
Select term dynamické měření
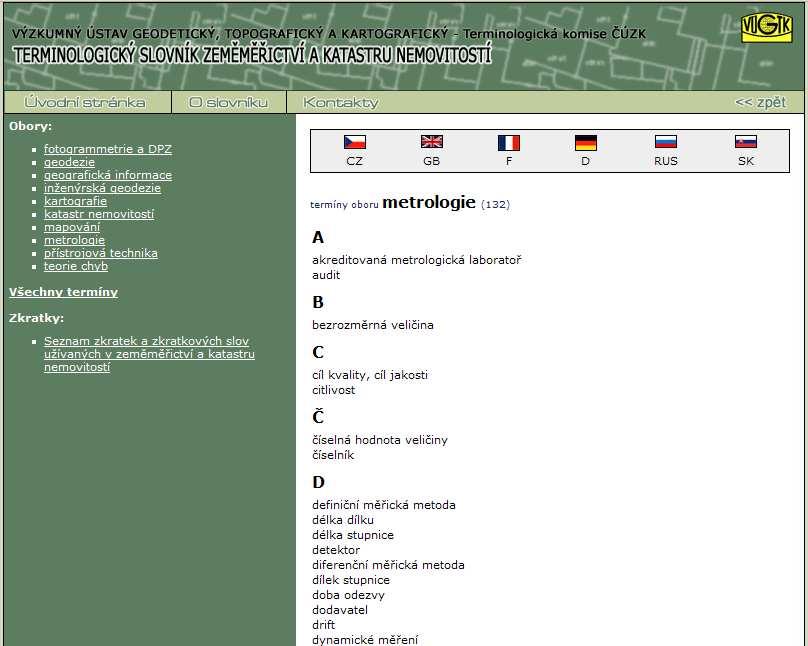[x=365, y=640]
